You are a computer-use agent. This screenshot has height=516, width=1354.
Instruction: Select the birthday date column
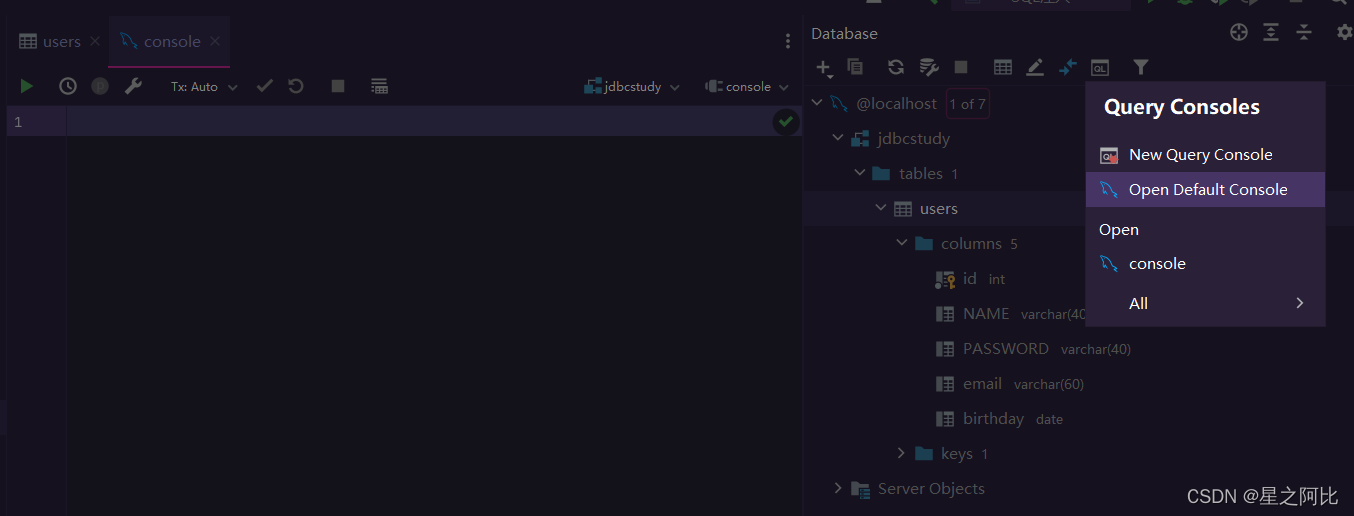(998, 418)
